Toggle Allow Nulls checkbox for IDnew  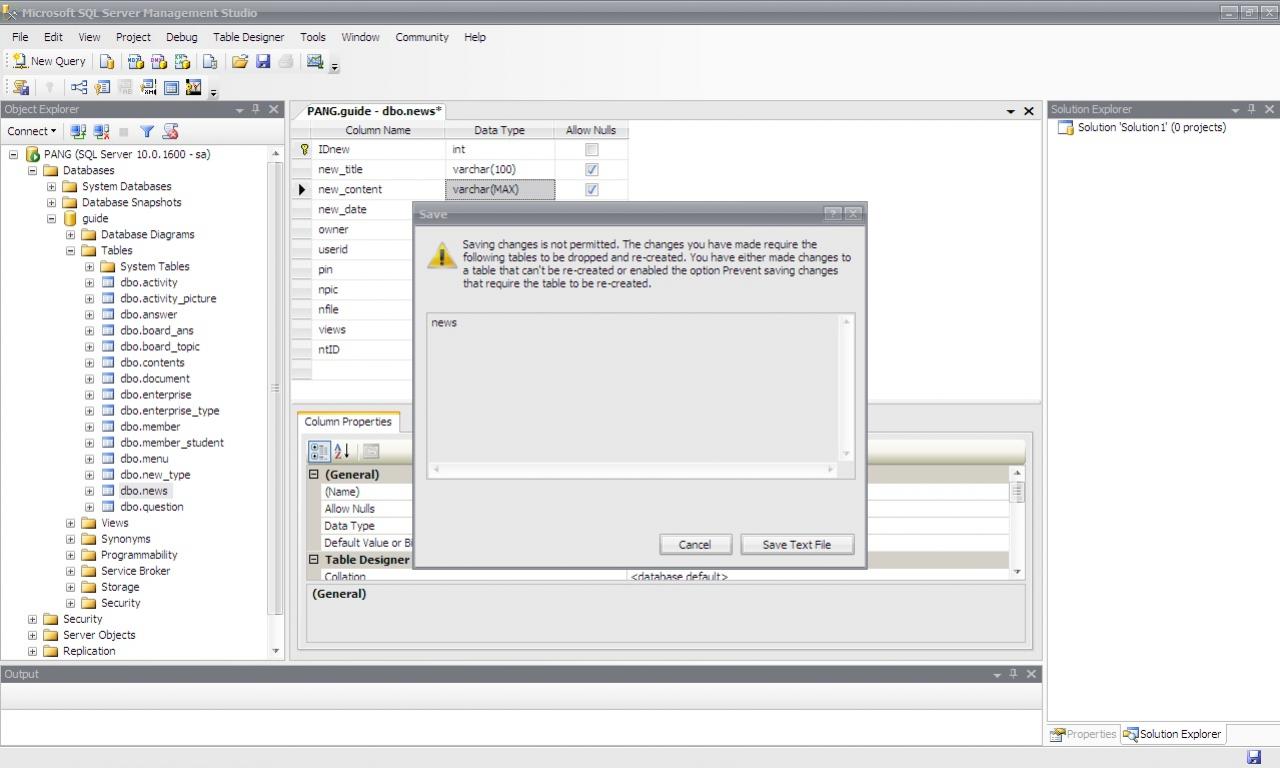(591, 149)
